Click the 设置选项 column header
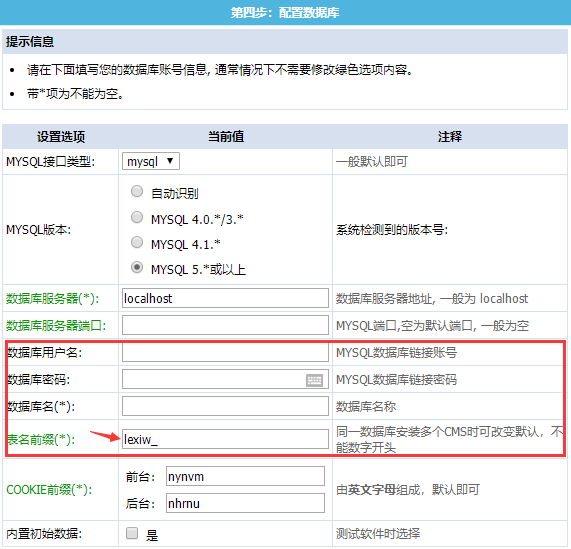The width and height of the screenshot is (571, 549). tap(61, 137)
